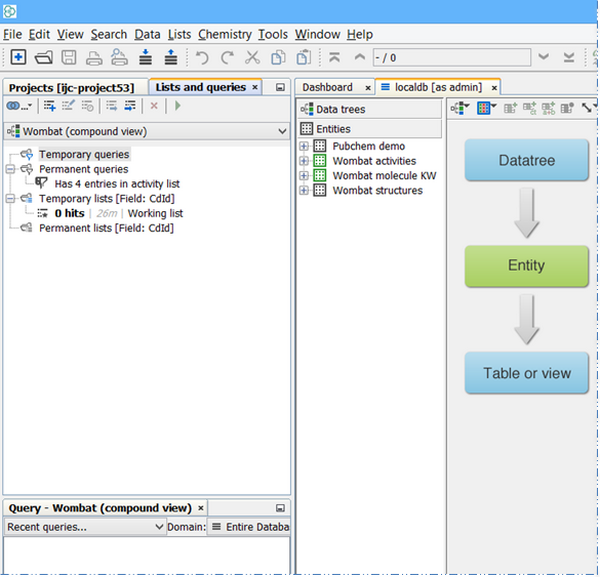Switch to the Projects [ijc-project53] tab
Viewport: 600px width, 577px height.
pos(72,87)
